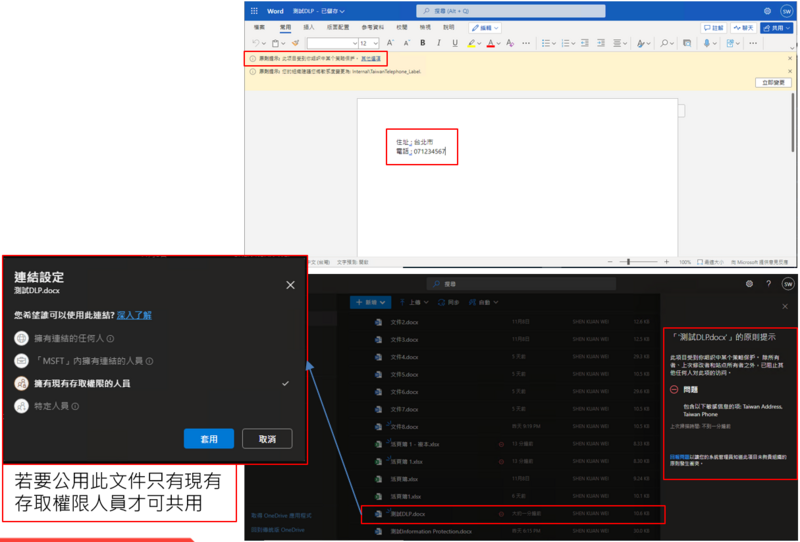This screenshot has width=800, height=542.
Task: Apply red font color
Action: click(x=490, y=43)
